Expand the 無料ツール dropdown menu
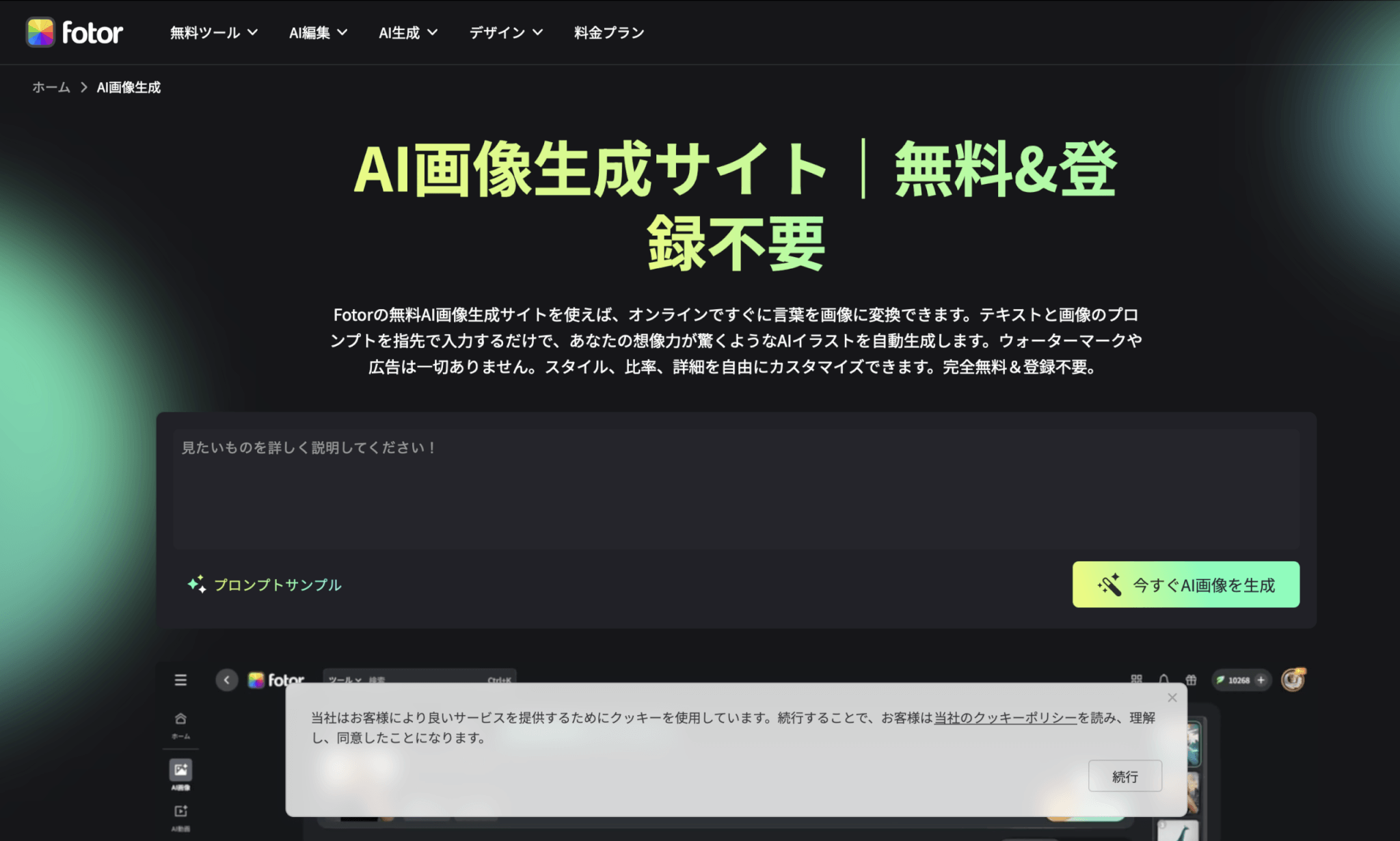This screenshot has height=841, width=1400. point(213,32)
